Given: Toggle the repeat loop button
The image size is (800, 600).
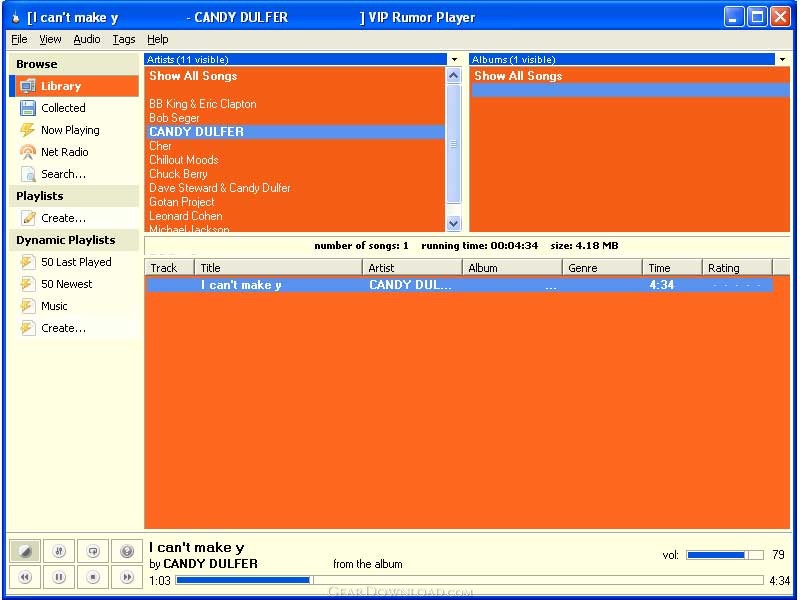Looking at the screenshot, I should click(x=93, y=551).
